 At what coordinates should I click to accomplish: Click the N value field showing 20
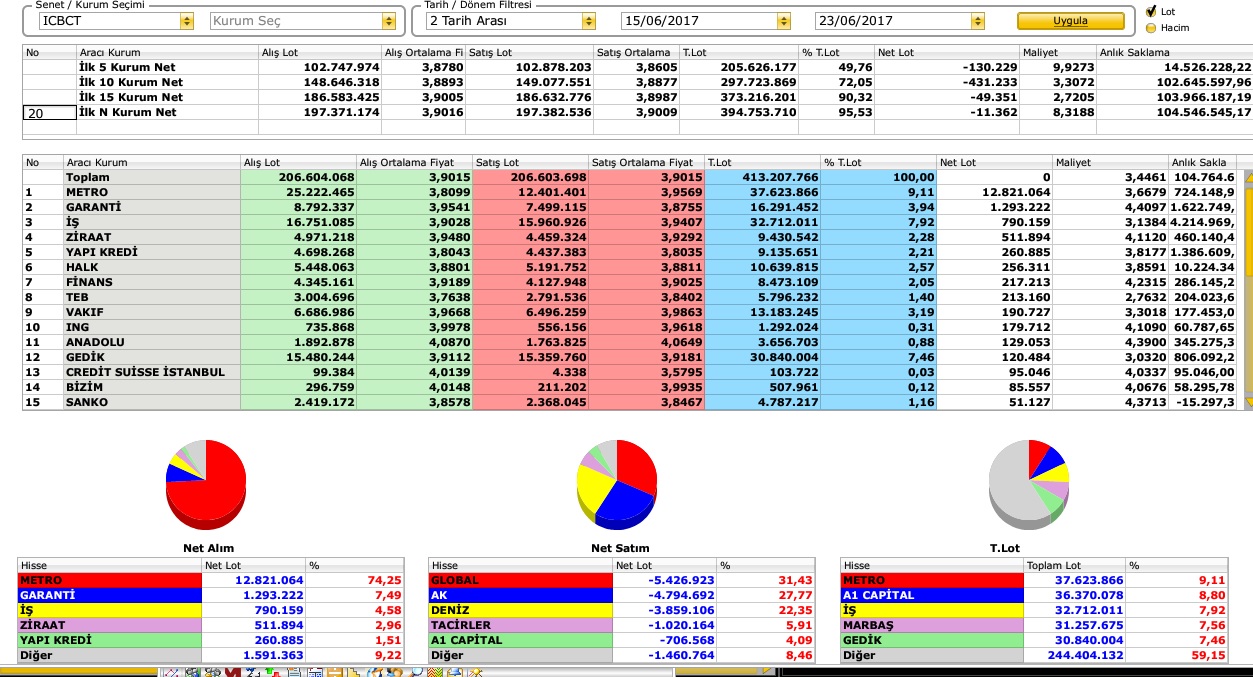(x=49, y=113)
